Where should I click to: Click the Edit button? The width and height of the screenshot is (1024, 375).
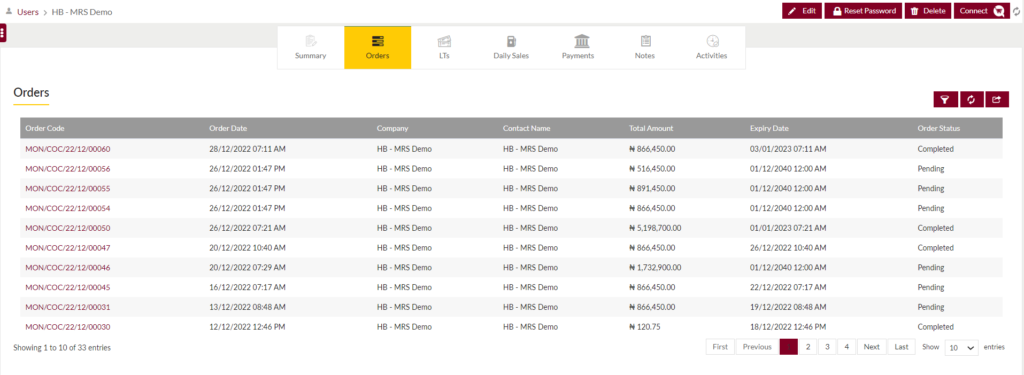[x=802, y=11]
